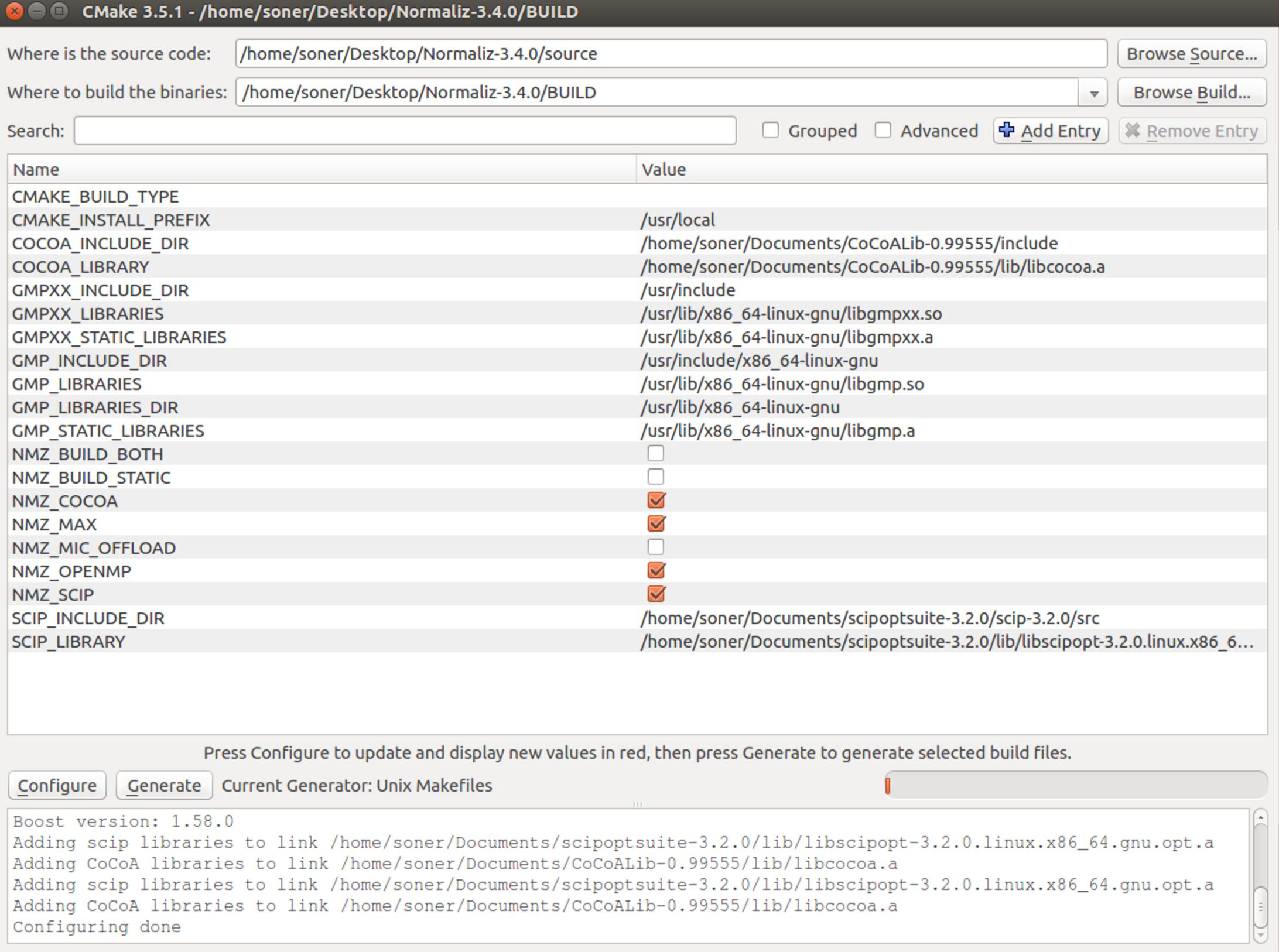This screenshot has height=952, width=1279.
Task: Check the NMZ_BUILD_BOTH option
Action: [655, 453]
